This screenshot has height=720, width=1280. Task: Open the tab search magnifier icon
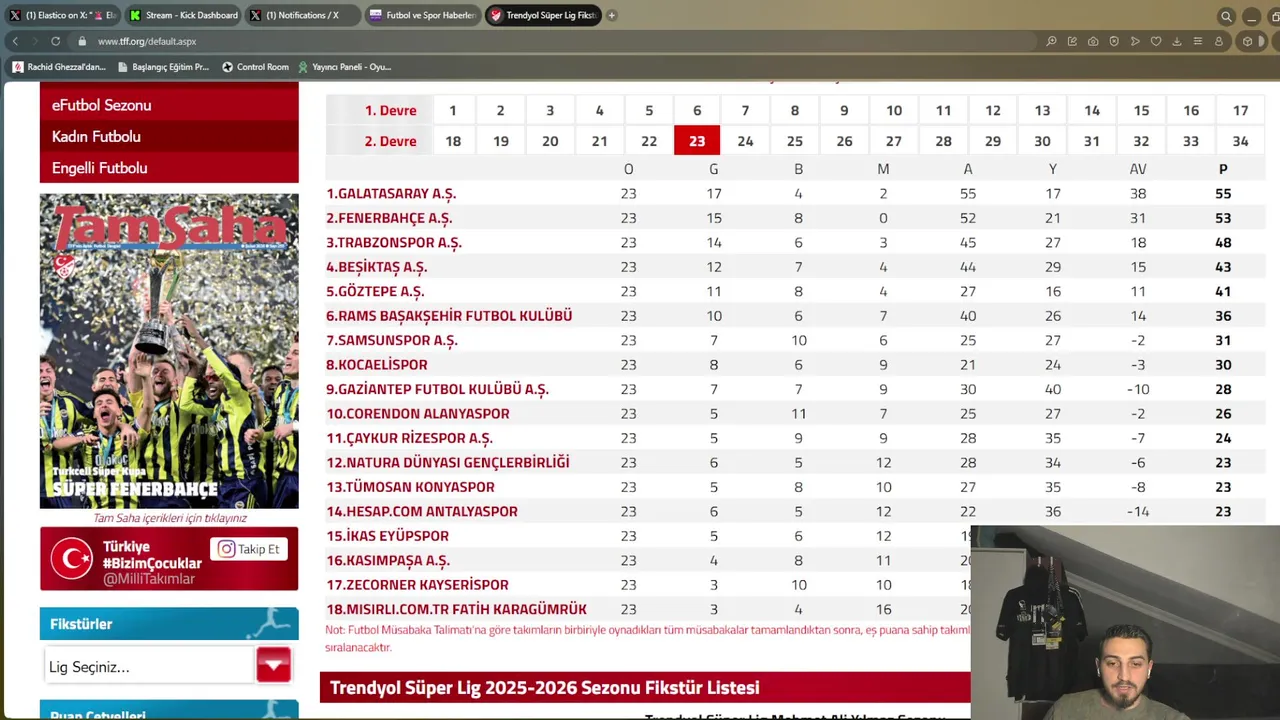coord(1226,16)
